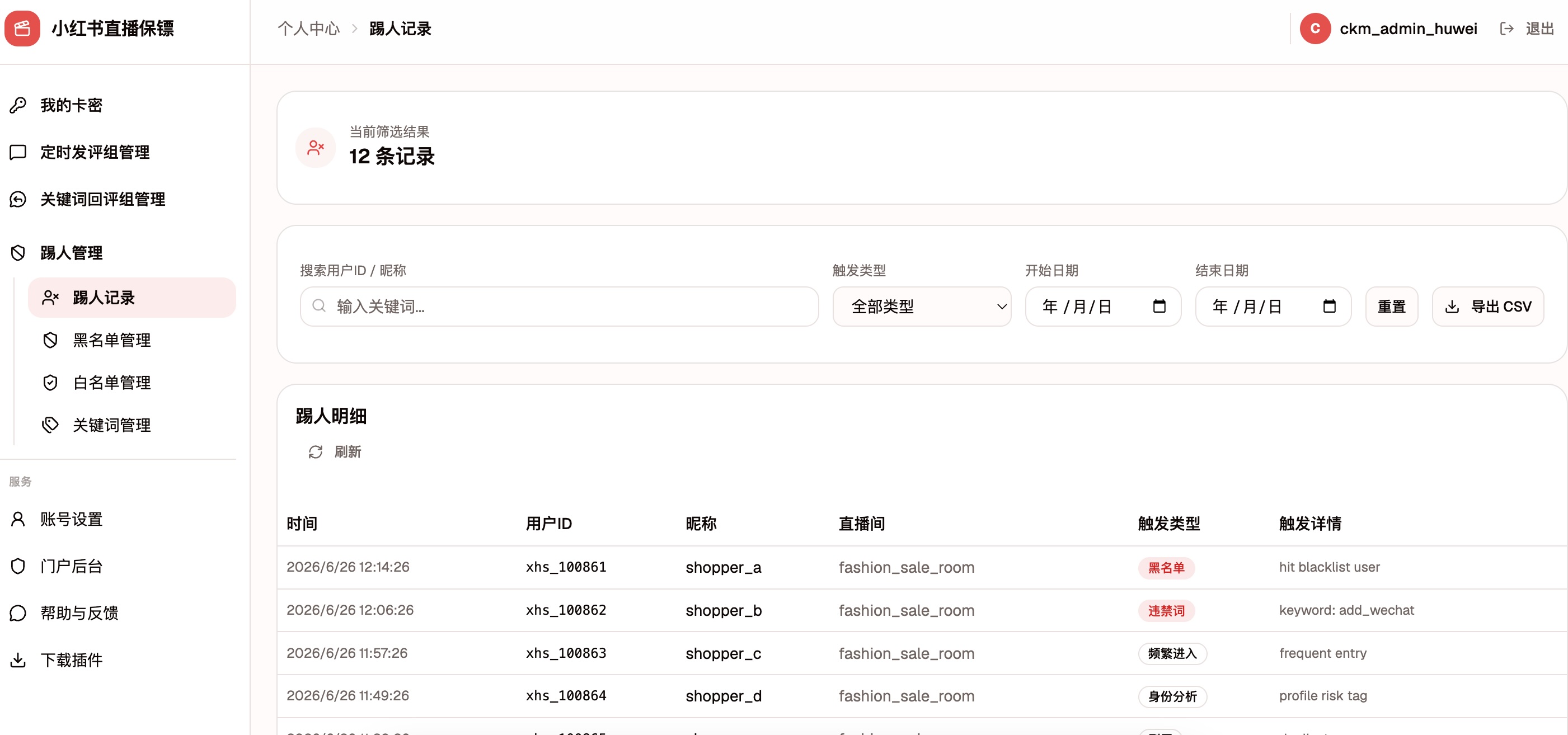The height and width of the screenshot is (735, 1568).
Task: Click the 昵称 column header
Action: point(701,523)
